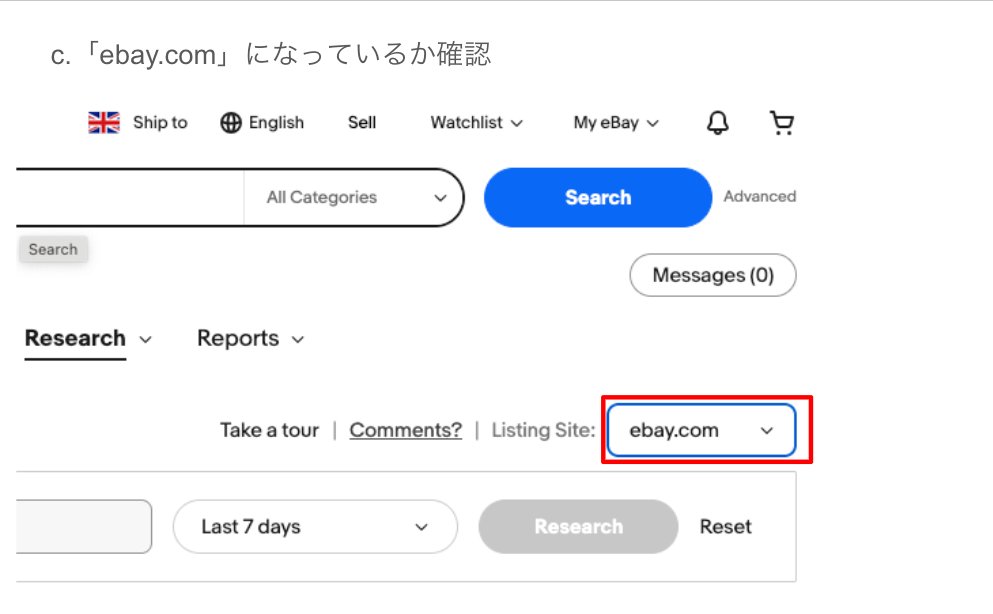Viewport: 993px width, 614px height.
Task: Open the Comments? link
Action: tap(405, 430)
